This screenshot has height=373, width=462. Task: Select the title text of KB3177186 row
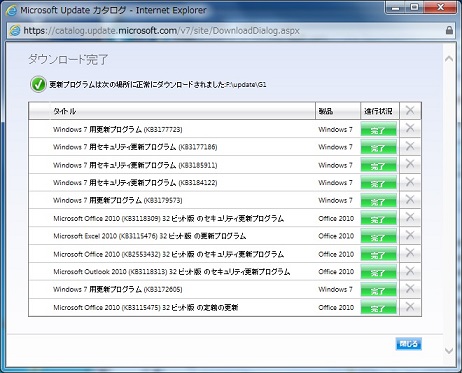(x=135, y=147)
